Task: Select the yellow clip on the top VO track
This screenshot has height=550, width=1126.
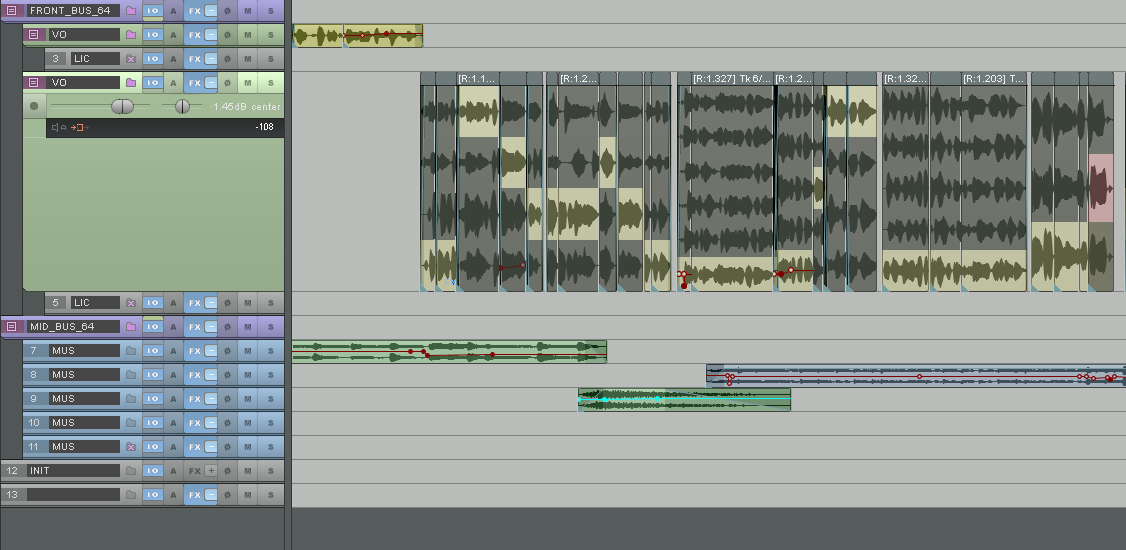Action: click(x=358, y=35)
